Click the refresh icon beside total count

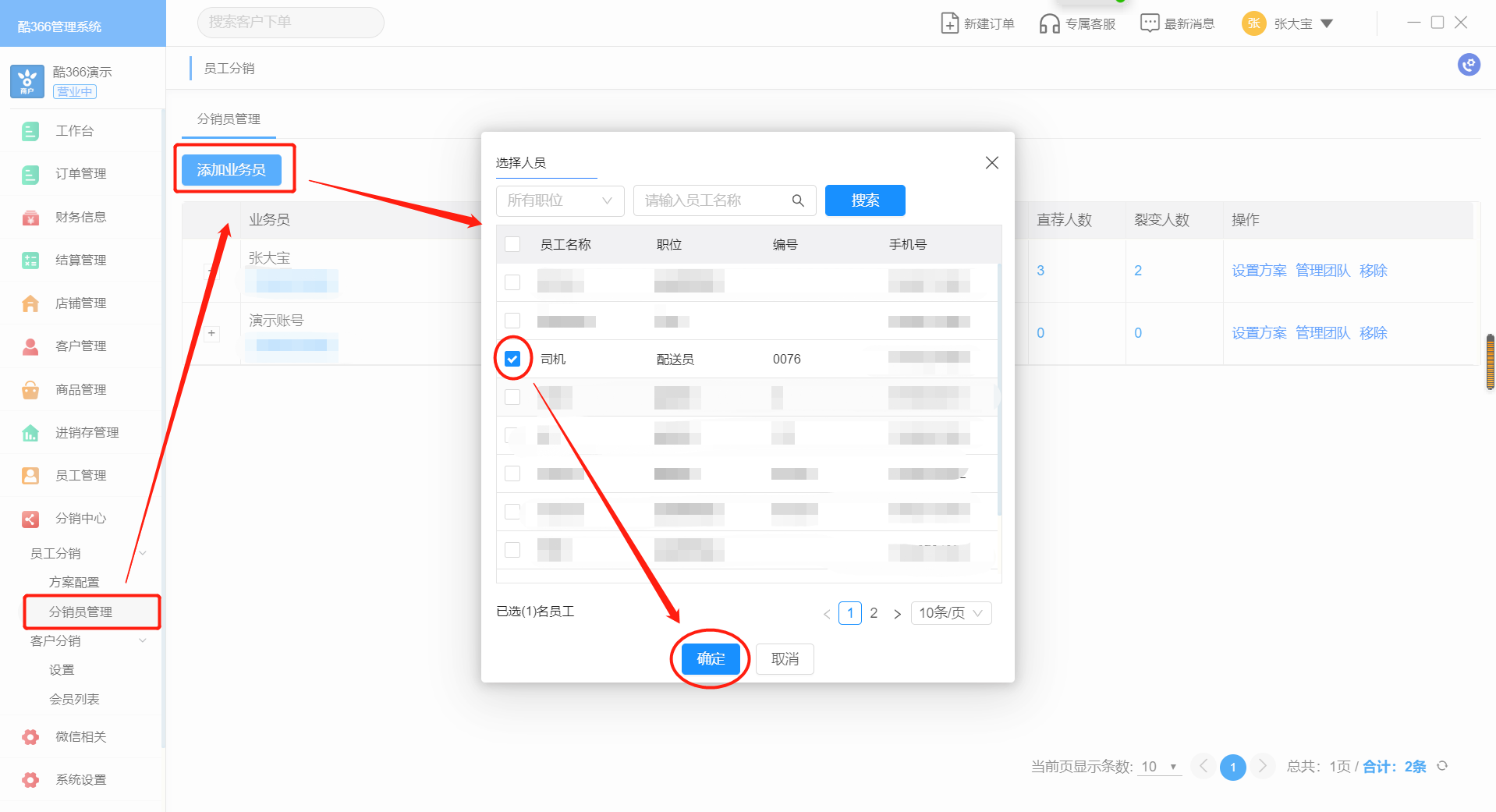click(x=1442, y=766)
